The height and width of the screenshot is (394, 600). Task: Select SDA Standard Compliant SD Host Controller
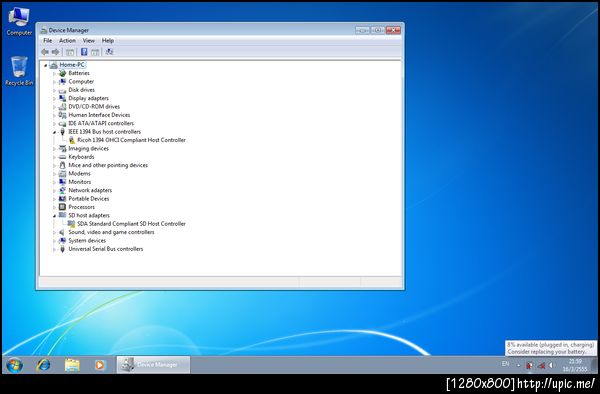click(131, 224)
